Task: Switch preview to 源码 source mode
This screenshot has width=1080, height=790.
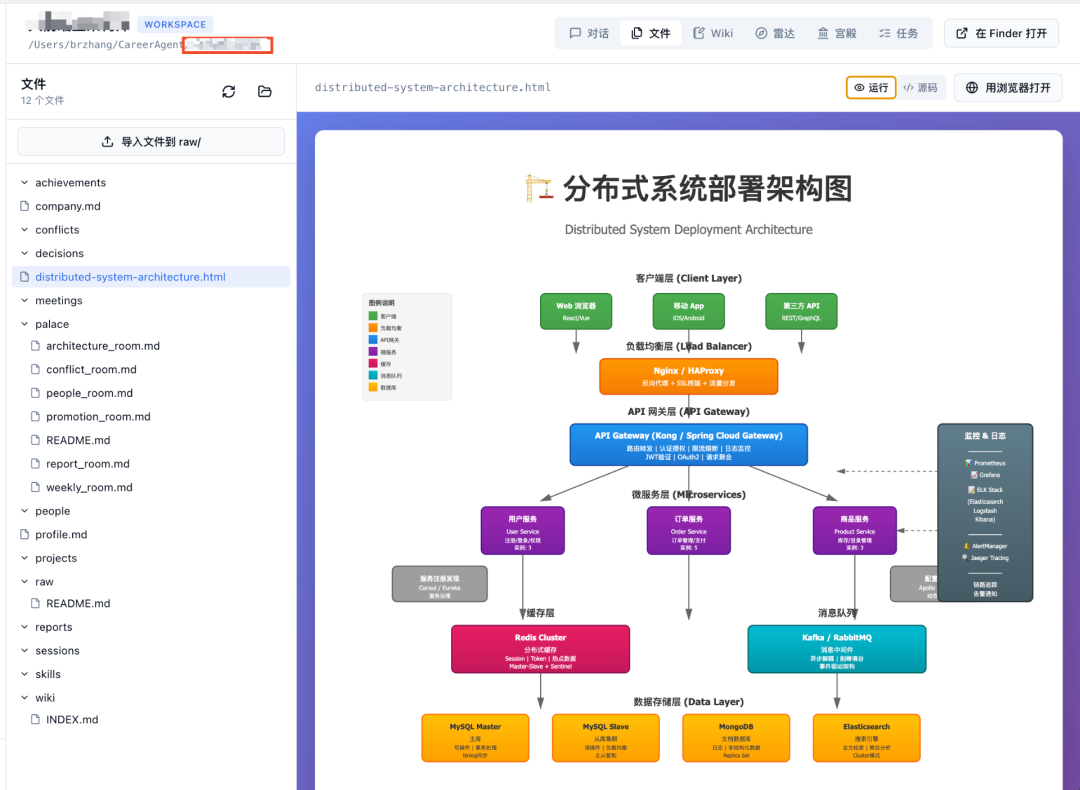Action: (x=920, y=87)
